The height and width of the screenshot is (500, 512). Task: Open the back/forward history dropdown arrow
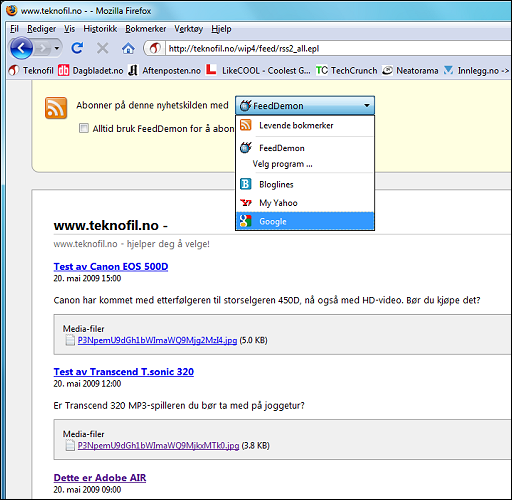[57, 49]
